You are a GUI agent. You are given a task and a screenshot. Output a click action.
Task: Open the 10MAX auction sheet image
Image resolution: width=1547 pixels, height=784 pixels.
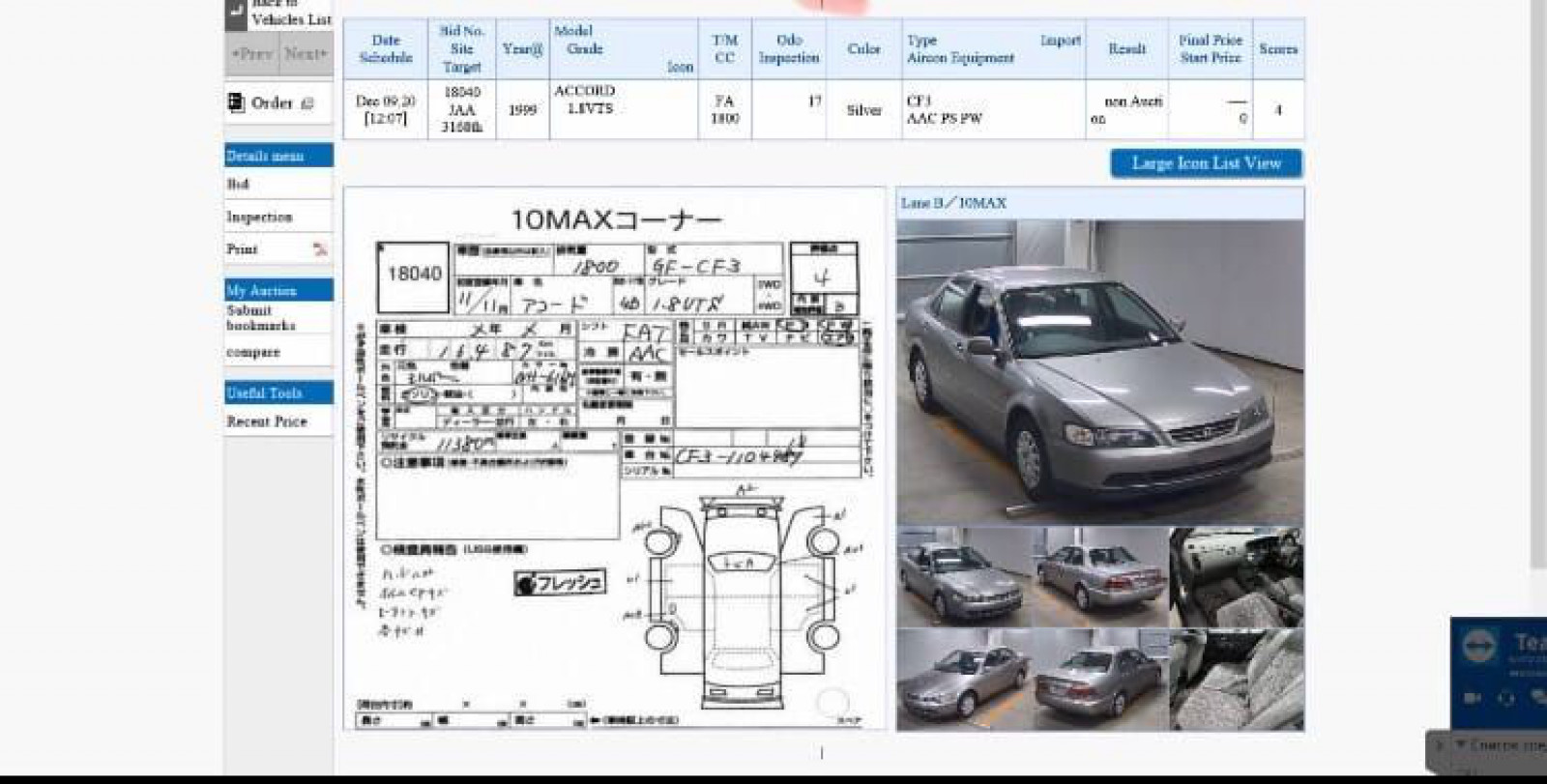point(614,457)
